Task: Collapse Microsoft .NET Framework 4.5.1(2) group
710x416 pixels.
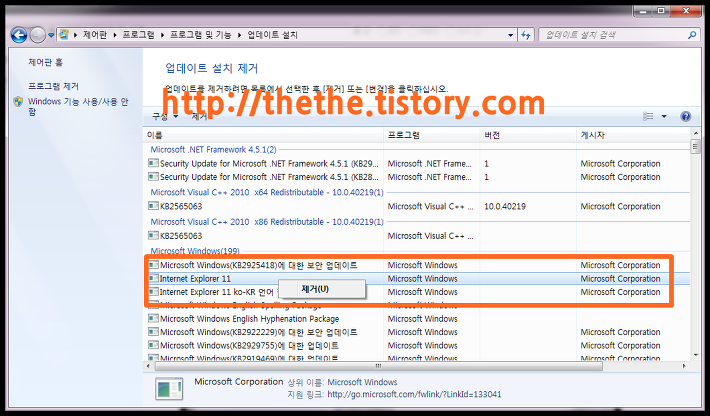Action: pos(213,149)
